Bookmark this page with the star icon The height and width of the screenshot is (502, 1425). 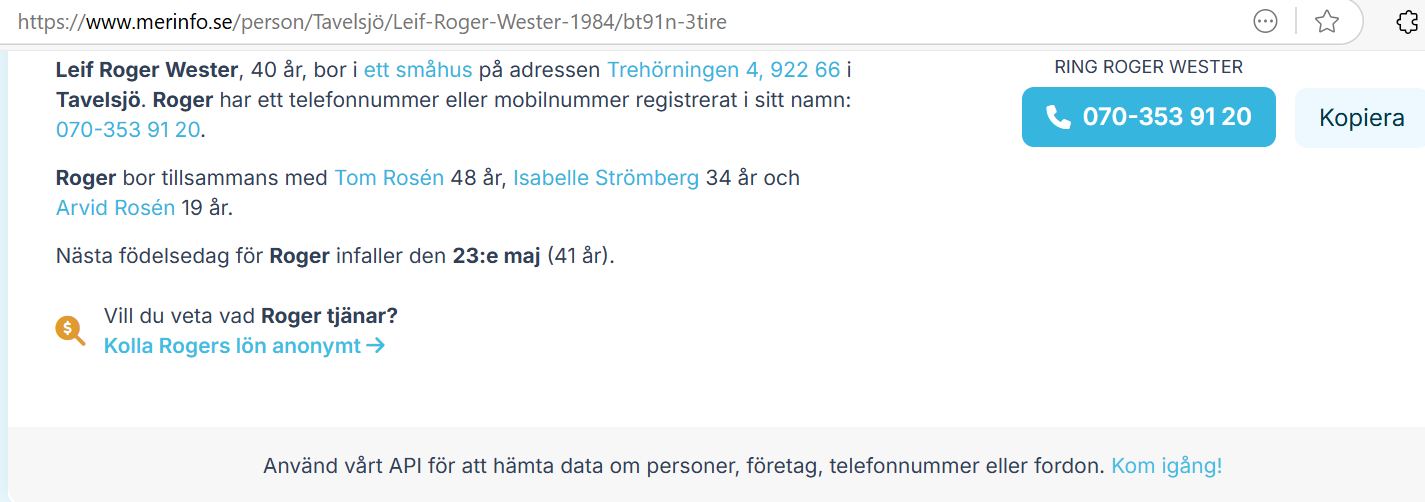pos(1326,21)
